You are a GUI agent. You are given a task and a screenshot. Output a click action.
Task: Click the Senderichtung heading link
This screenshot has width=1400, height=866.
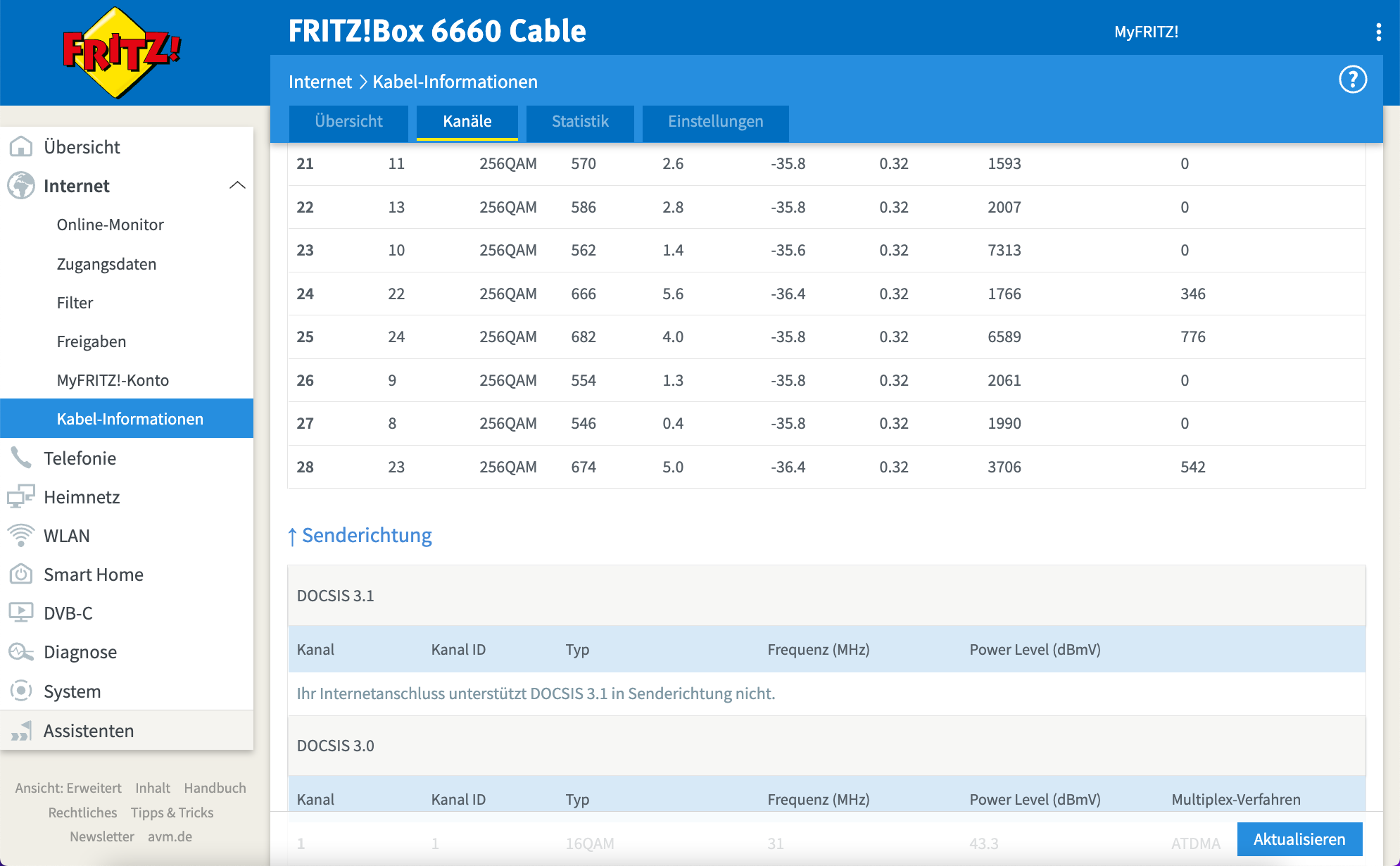coord(367,535)
